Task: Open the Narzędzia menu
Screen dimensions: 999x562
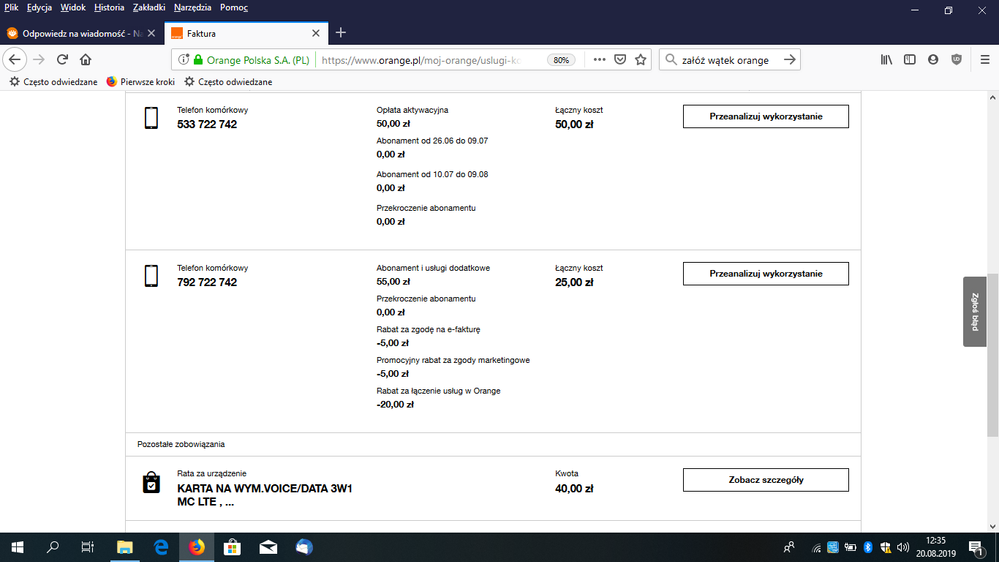Action: click(192, 8)
